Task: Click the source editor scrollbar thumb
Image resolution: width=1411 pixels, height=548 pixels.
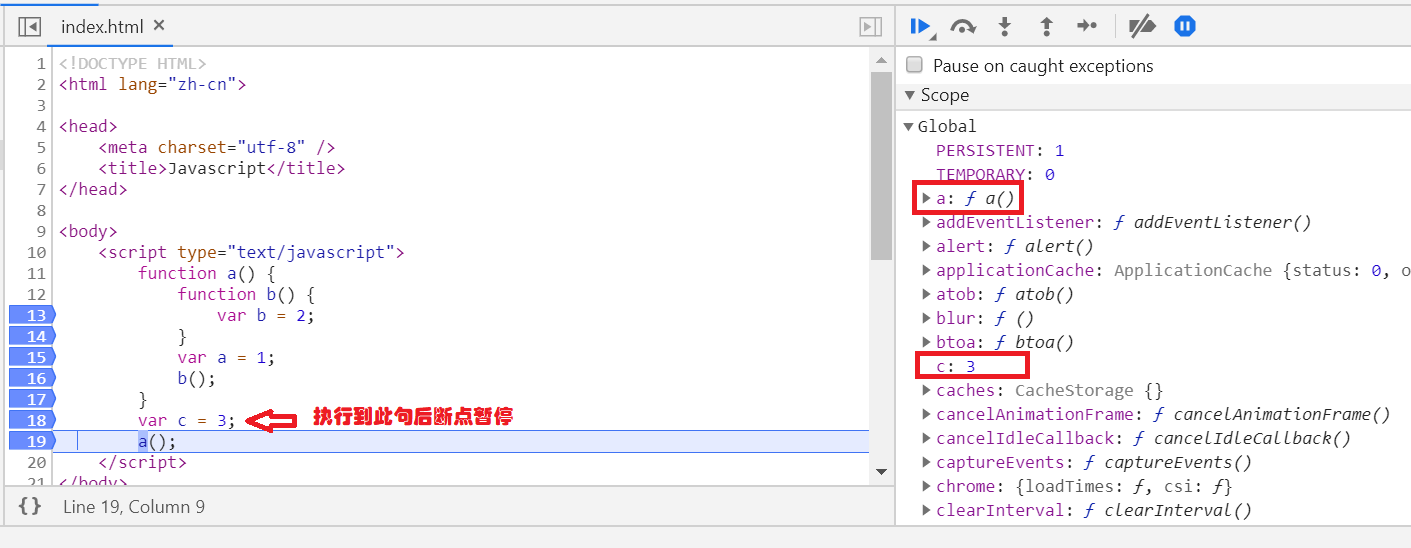Action: (x=881, y=165)
